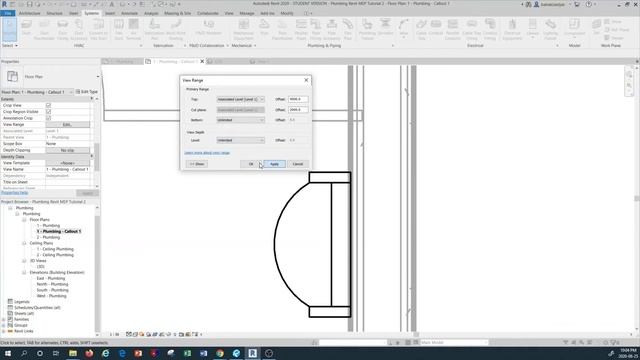Open the Properties help link
Screen dimensions: 640x360
point(14,193)
